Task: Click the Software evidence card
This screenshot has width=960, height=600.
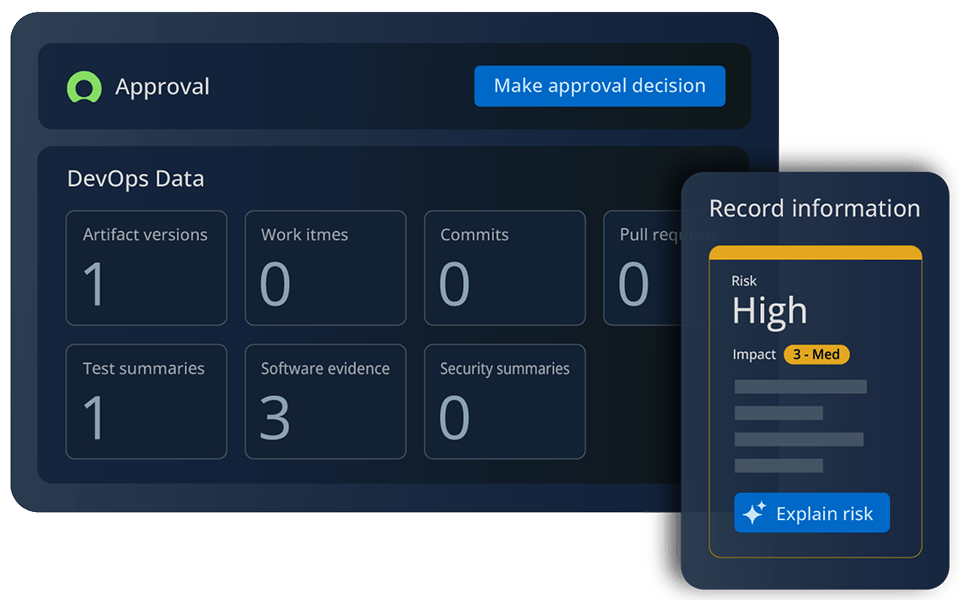Action: coord(325,402)
